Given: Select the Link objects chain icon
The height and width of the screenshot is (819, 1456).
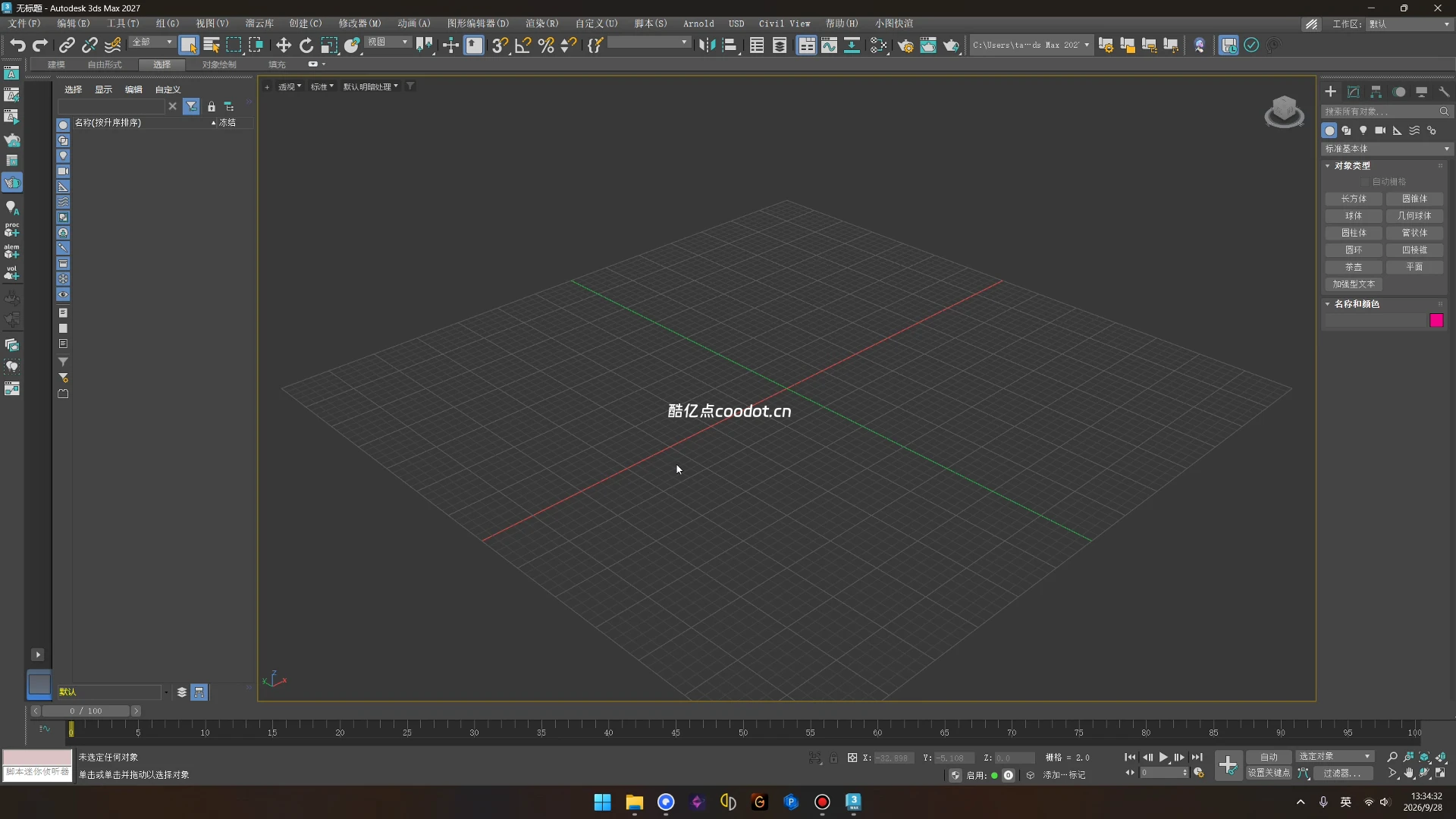Looking at the screenshot, I should (x=67, y=45).
